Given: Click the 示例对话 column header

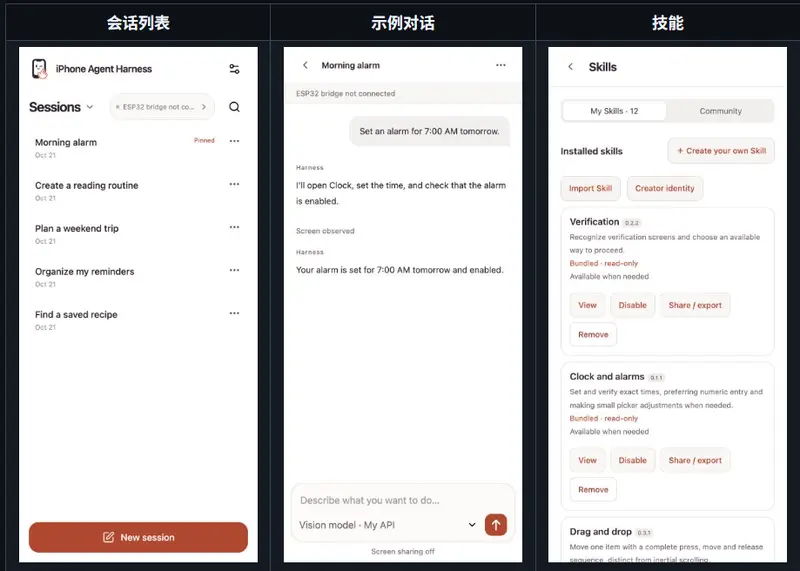Looking at the screenshot, I should click(x=403, y=23).
